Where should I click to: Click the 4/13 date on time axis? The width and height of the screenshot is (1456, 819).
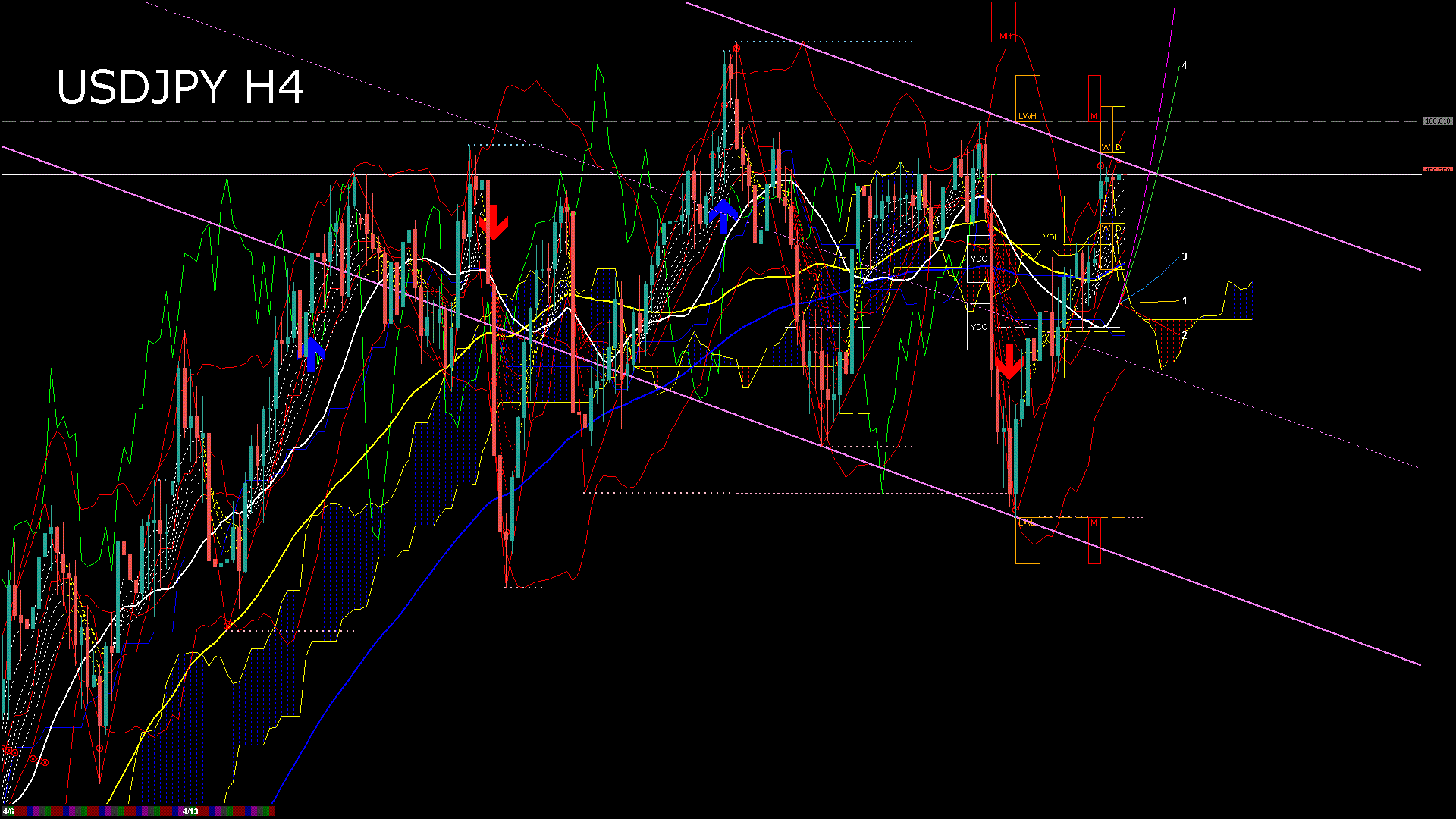pyautogui.click(x=190, y=811)
